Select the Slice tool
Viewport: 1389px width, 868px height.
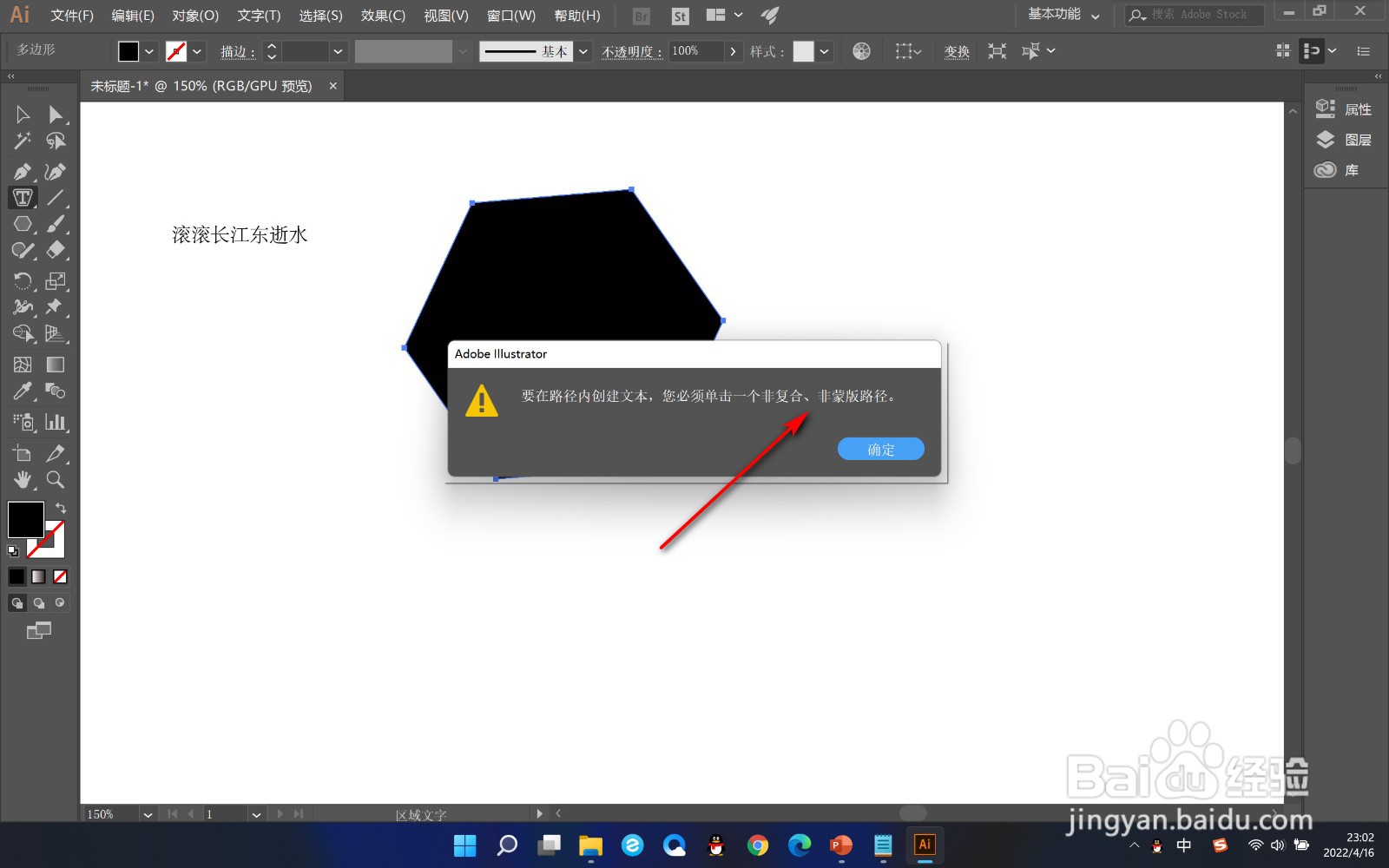coord(55,453)
